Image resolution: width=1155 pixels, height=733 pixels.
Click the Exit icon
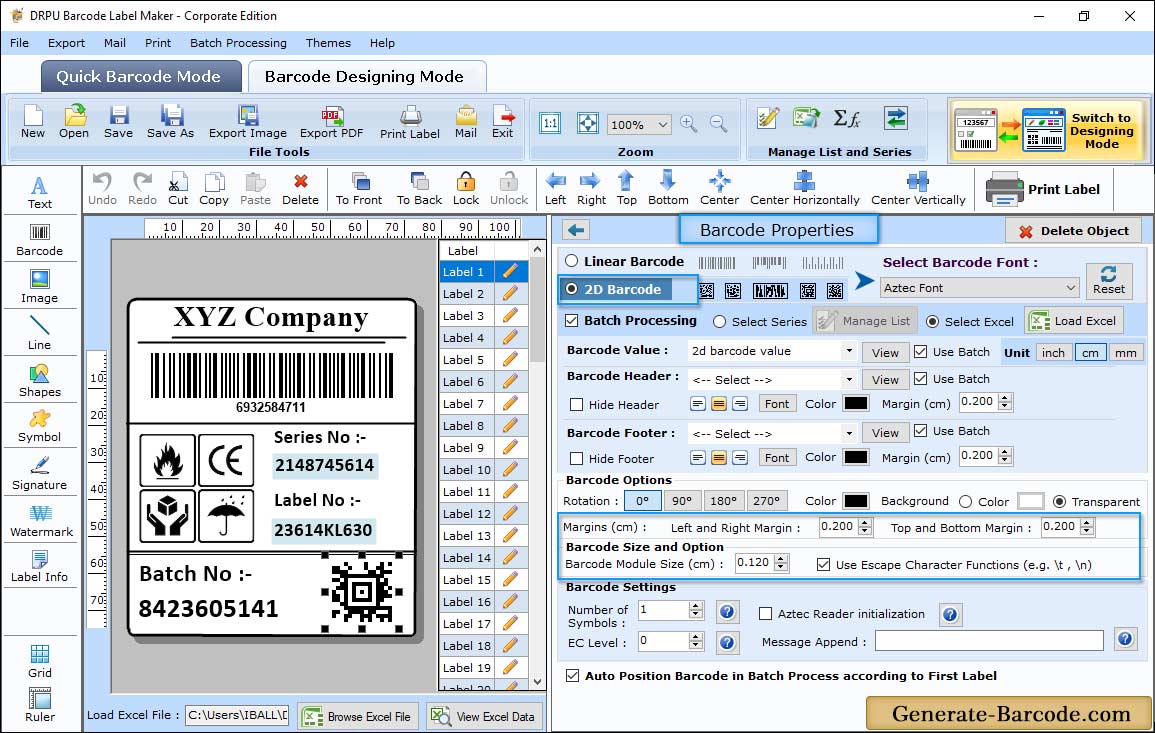(502, 122)
